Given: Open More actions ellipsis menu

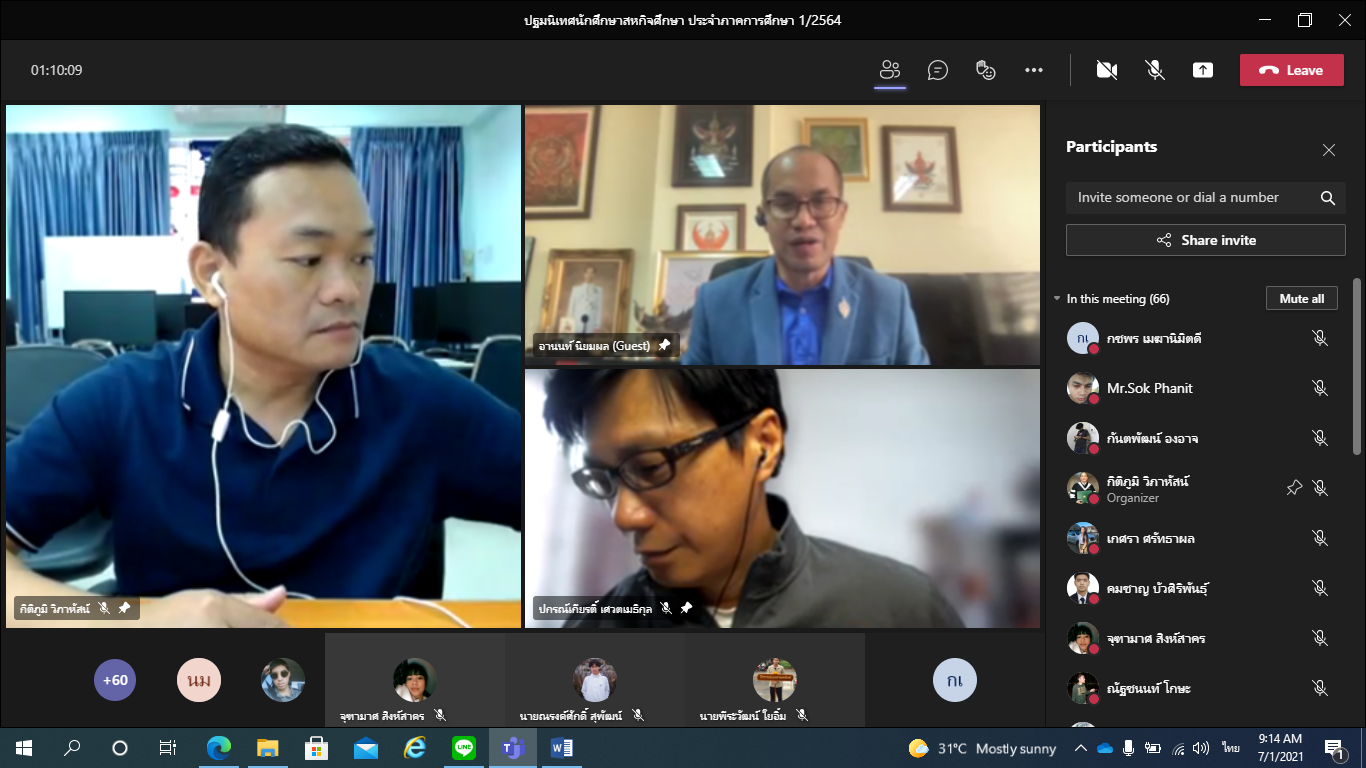Looking at the screenshot, I should 1034,70.
